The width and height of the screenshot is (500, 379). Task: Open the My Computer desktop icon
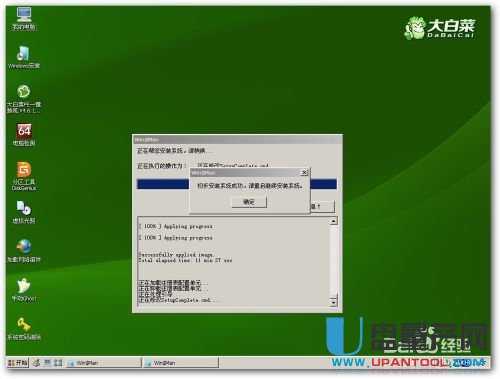tap(24, 18)
